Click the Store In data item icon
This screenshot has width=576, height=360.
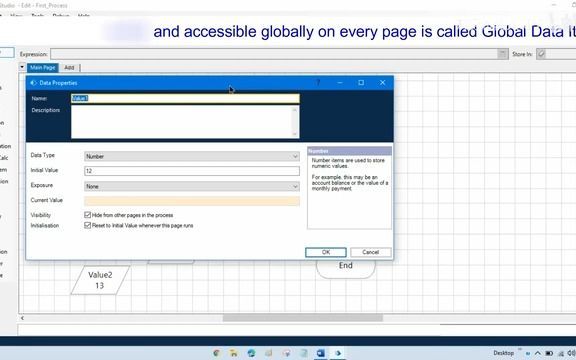[x=541, y=54]
